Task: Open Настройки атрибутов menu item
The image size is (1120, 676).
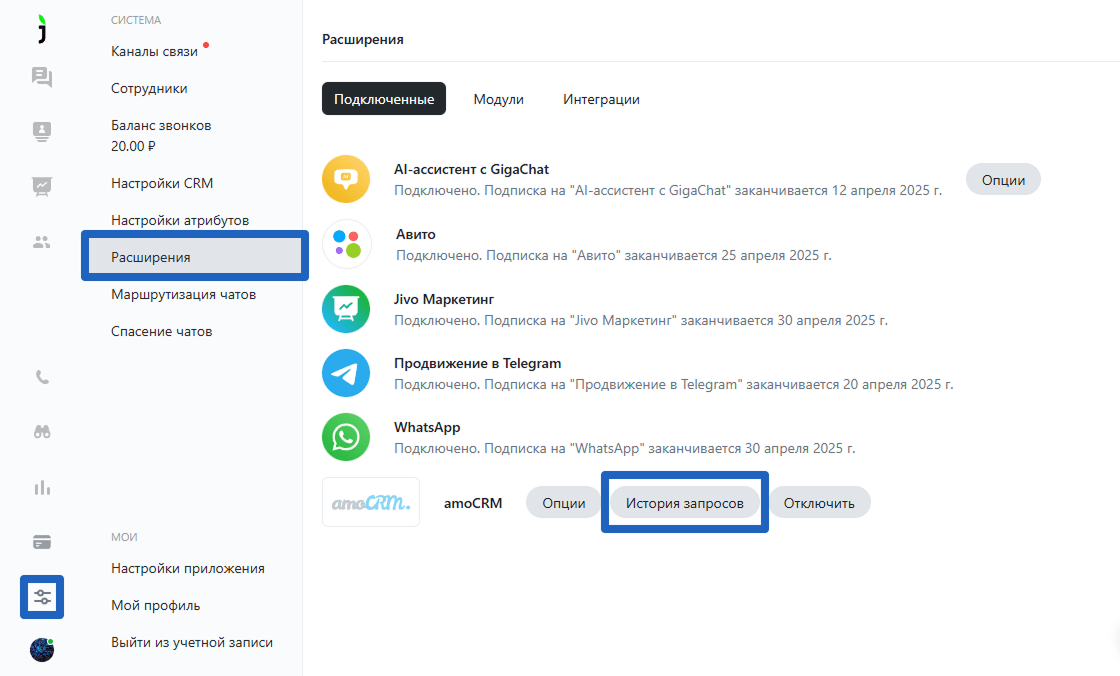Action: coord(180,220)
